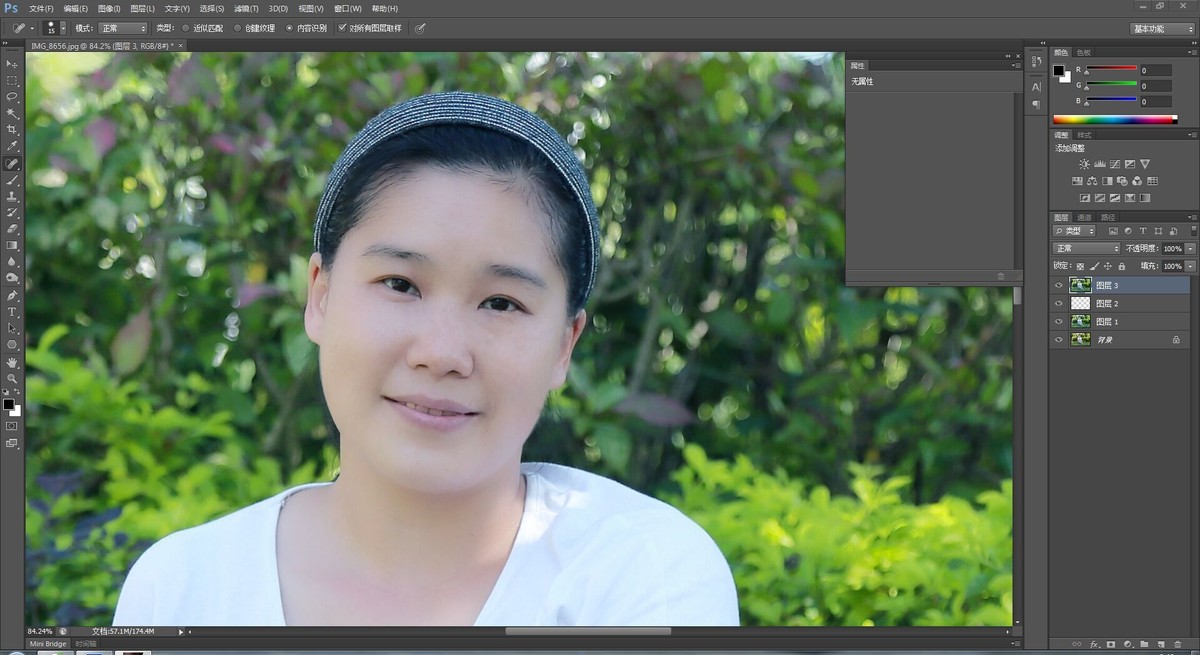Select the Lasso tool
Image resolution: width=1200 pixels, height=655 pixels.
[x=12, y=97]
